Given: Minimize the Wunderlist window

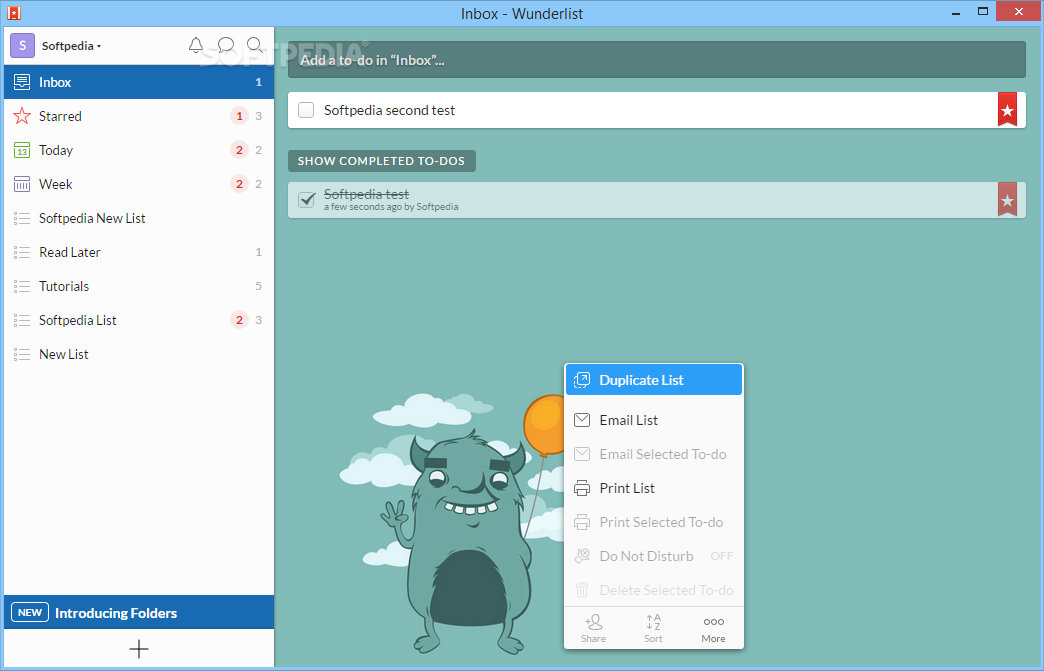Looking at the screenshot, I should (x=956, y=13).
